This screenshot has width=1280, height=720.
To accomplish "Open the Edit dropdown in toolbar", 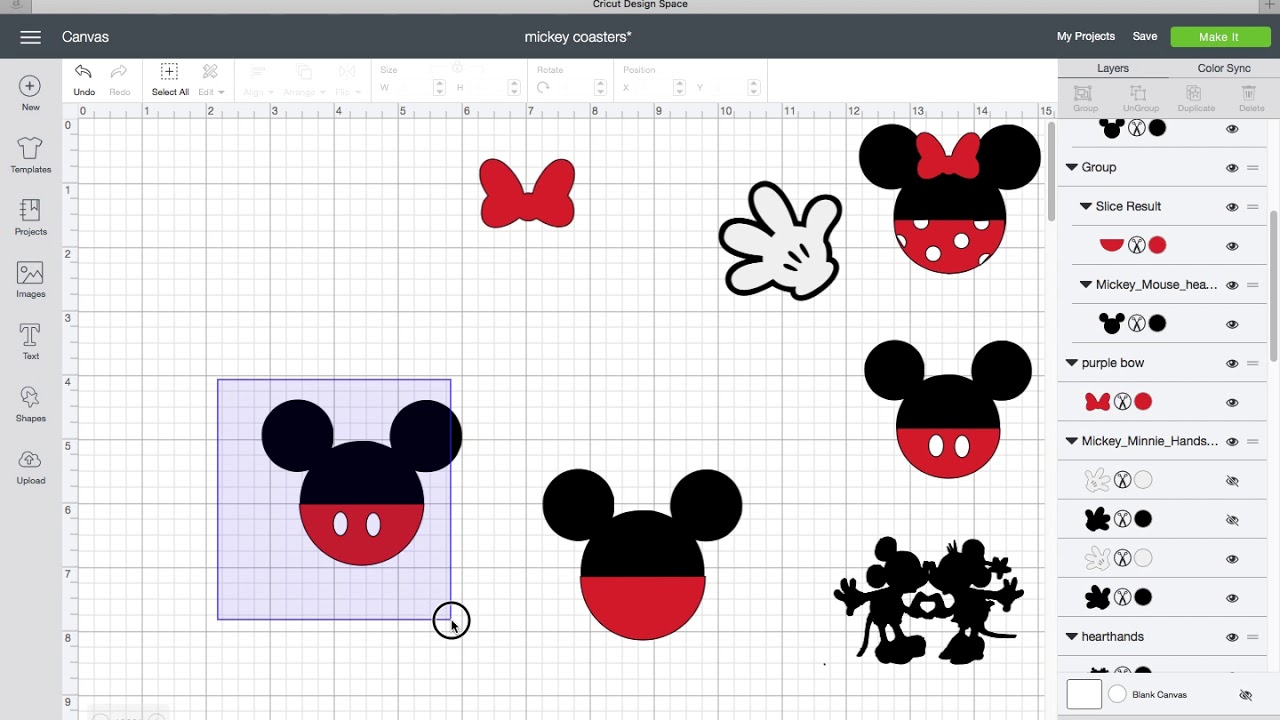I will (x=210, y=80).
